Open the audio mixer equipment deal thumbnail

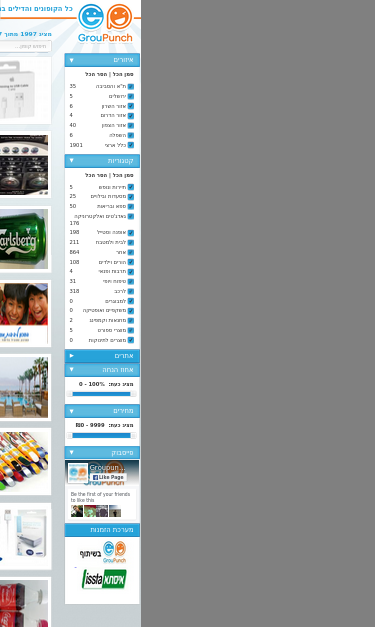point(24,165)
